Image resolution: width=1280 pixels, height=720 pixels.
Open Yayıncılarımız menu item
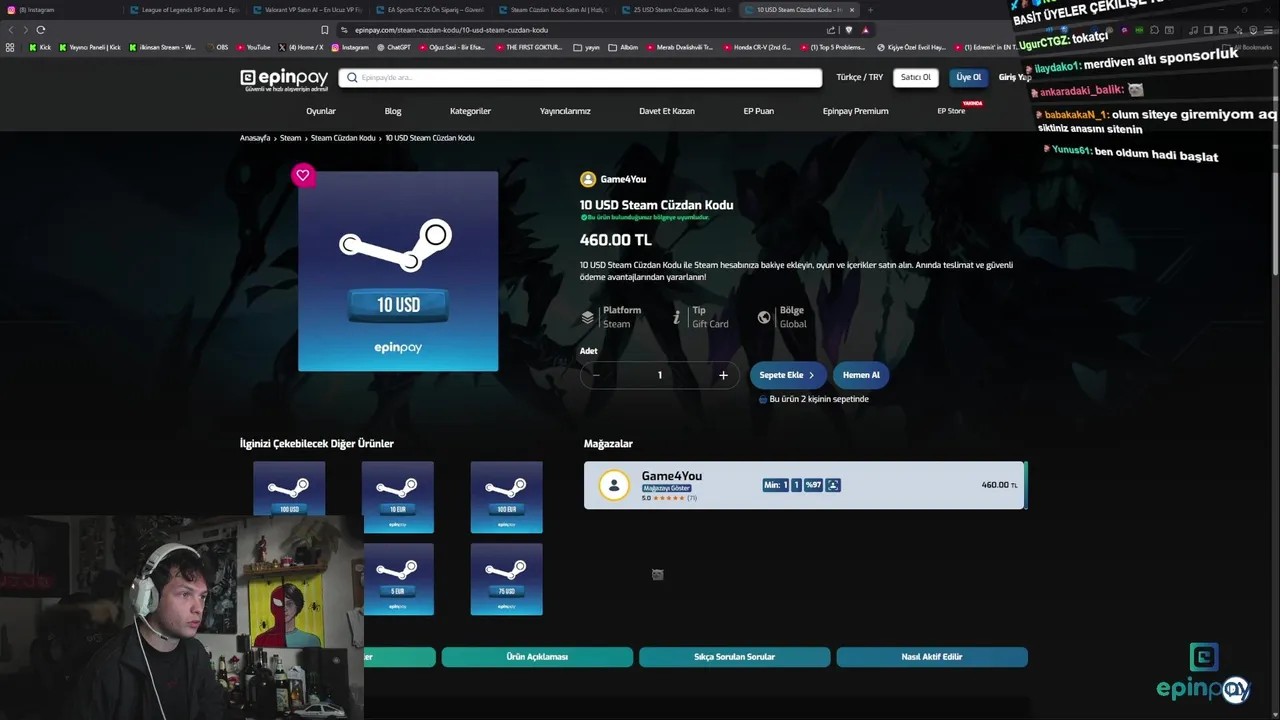(x=565, y=111)
